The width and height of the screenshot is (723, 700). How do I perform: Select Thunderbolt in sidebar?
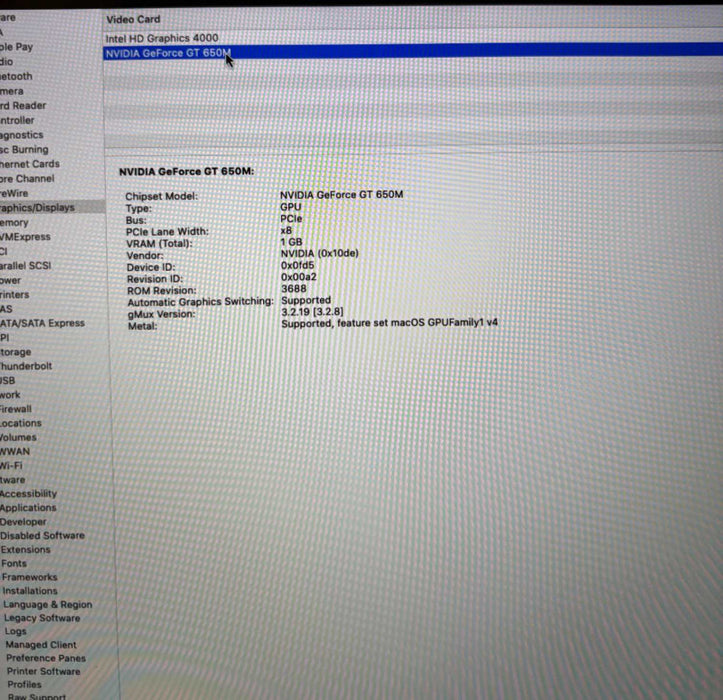click(x=26, y=366)
